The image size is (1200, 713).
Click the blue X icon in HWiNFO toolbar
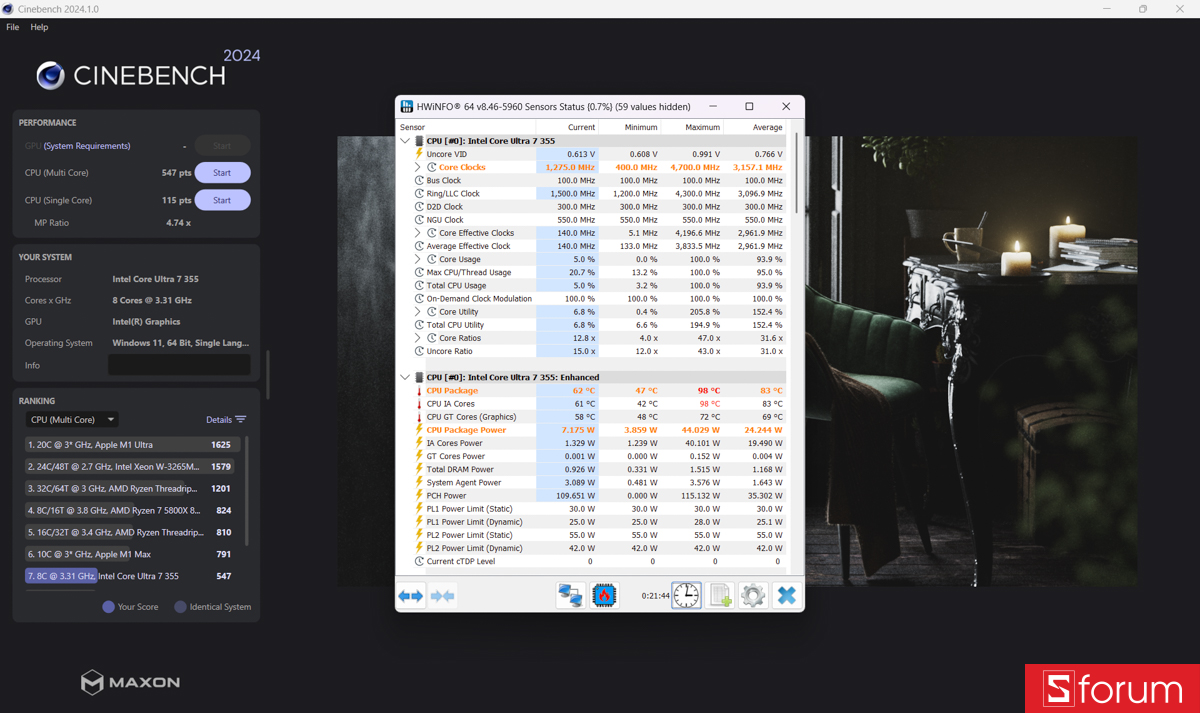(x=786, y=596)
